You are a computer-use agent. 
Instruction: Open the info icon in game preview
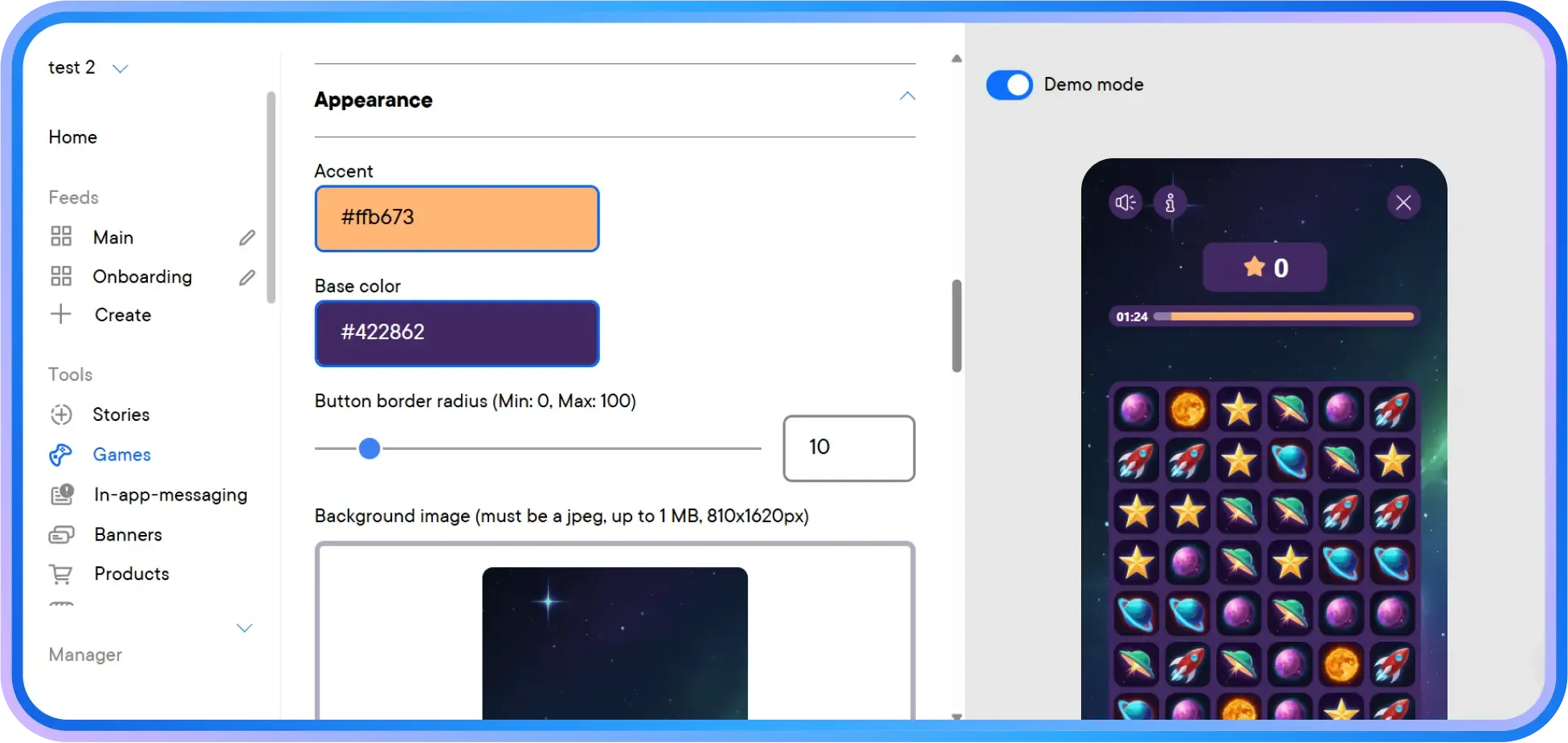1170,202
